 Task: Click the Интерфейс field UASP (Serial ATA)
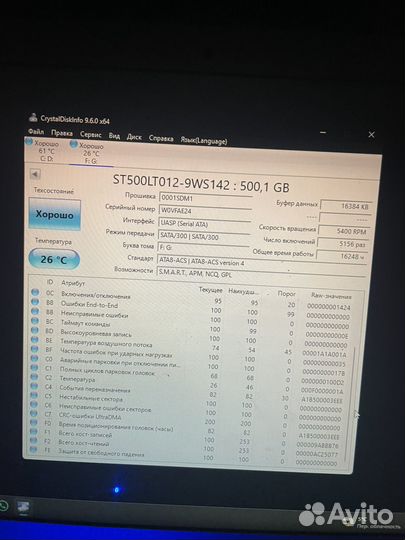point(204,224)
